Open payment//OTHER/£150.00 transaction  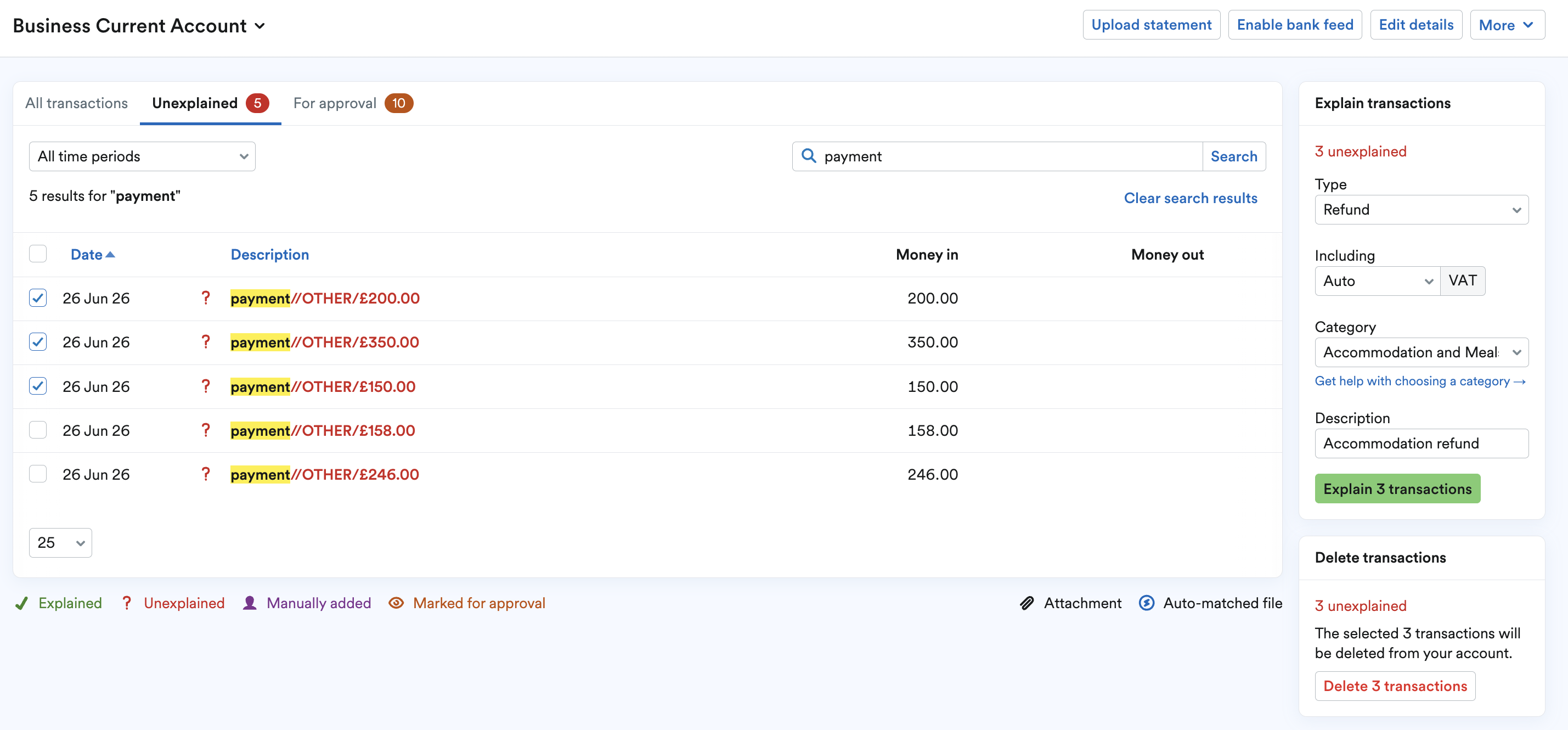[x=323, y=386]
